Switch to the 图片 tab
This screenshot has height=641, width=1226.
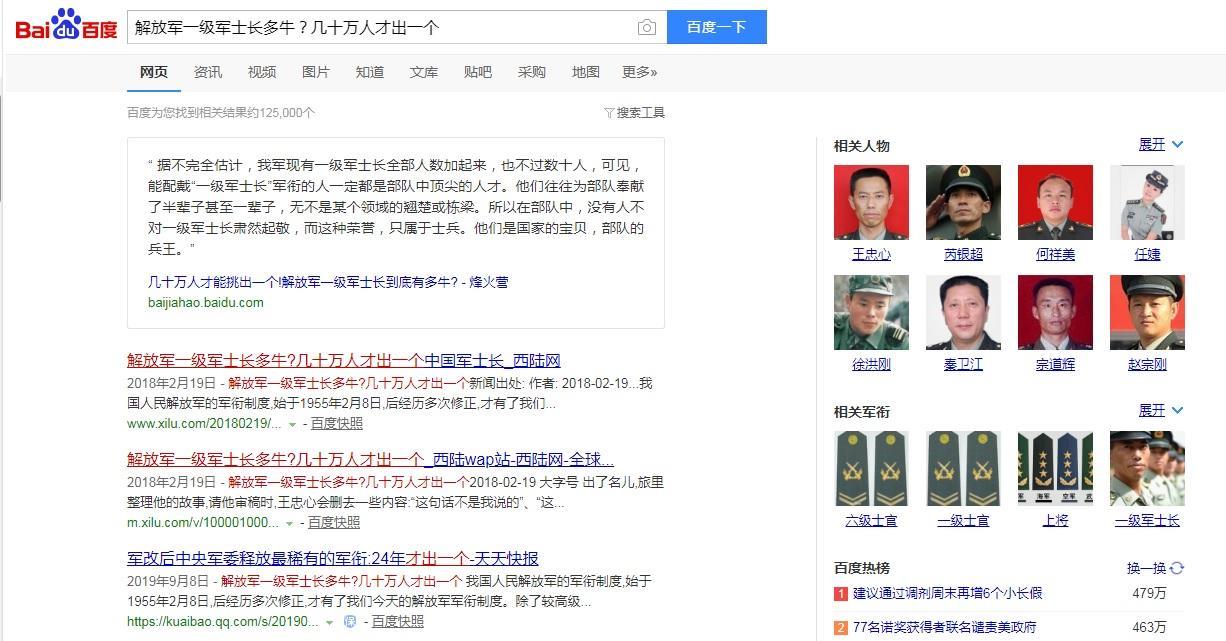click(316, 72)
